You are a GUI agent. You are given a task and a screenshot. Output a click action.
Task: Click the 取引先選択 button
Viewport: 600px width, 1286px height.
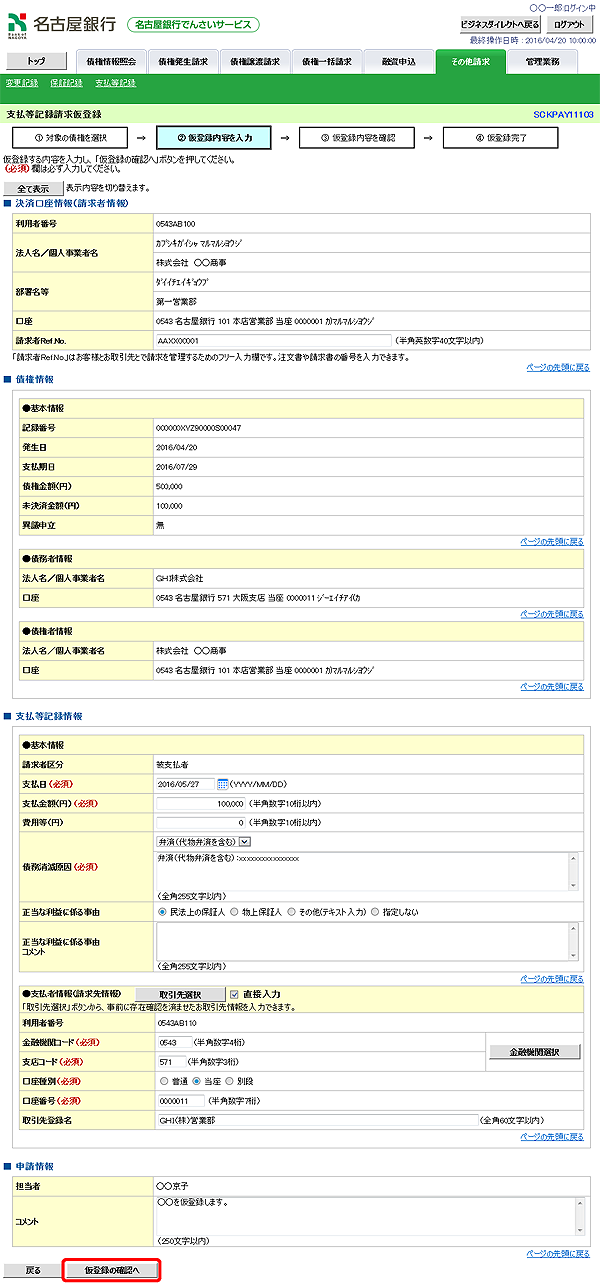click(180, 995)
